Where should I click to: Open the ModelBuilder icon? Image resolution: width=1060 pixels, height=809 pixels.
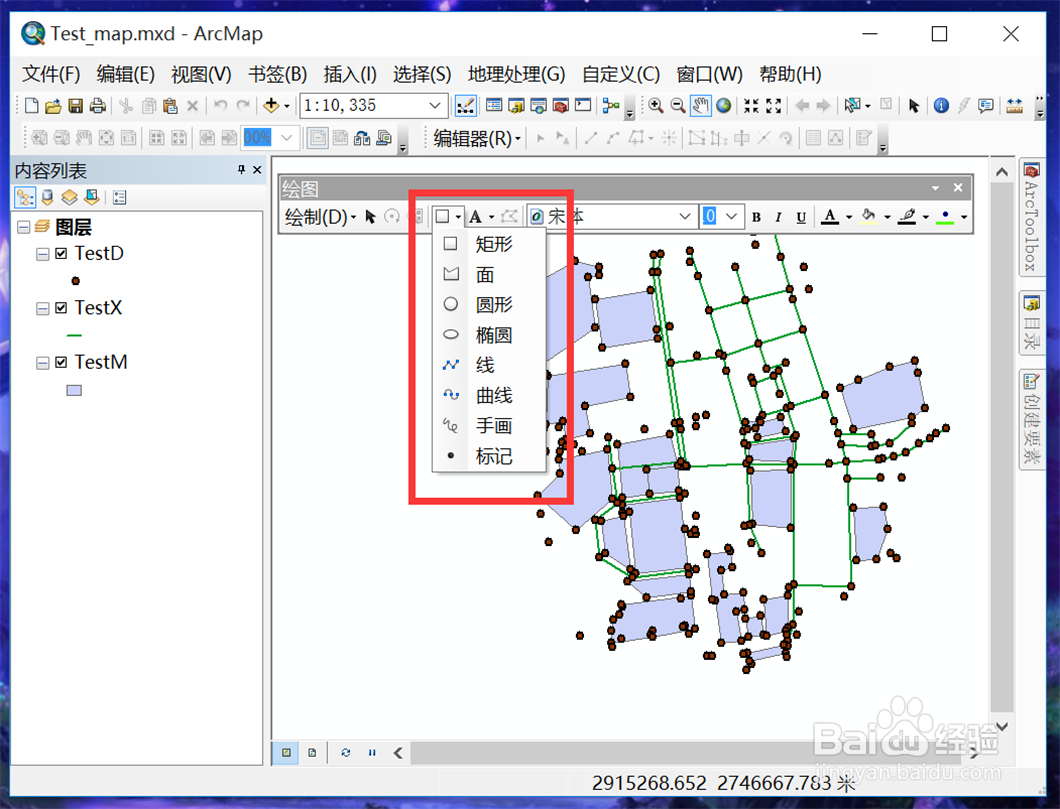tap(611, 105)
